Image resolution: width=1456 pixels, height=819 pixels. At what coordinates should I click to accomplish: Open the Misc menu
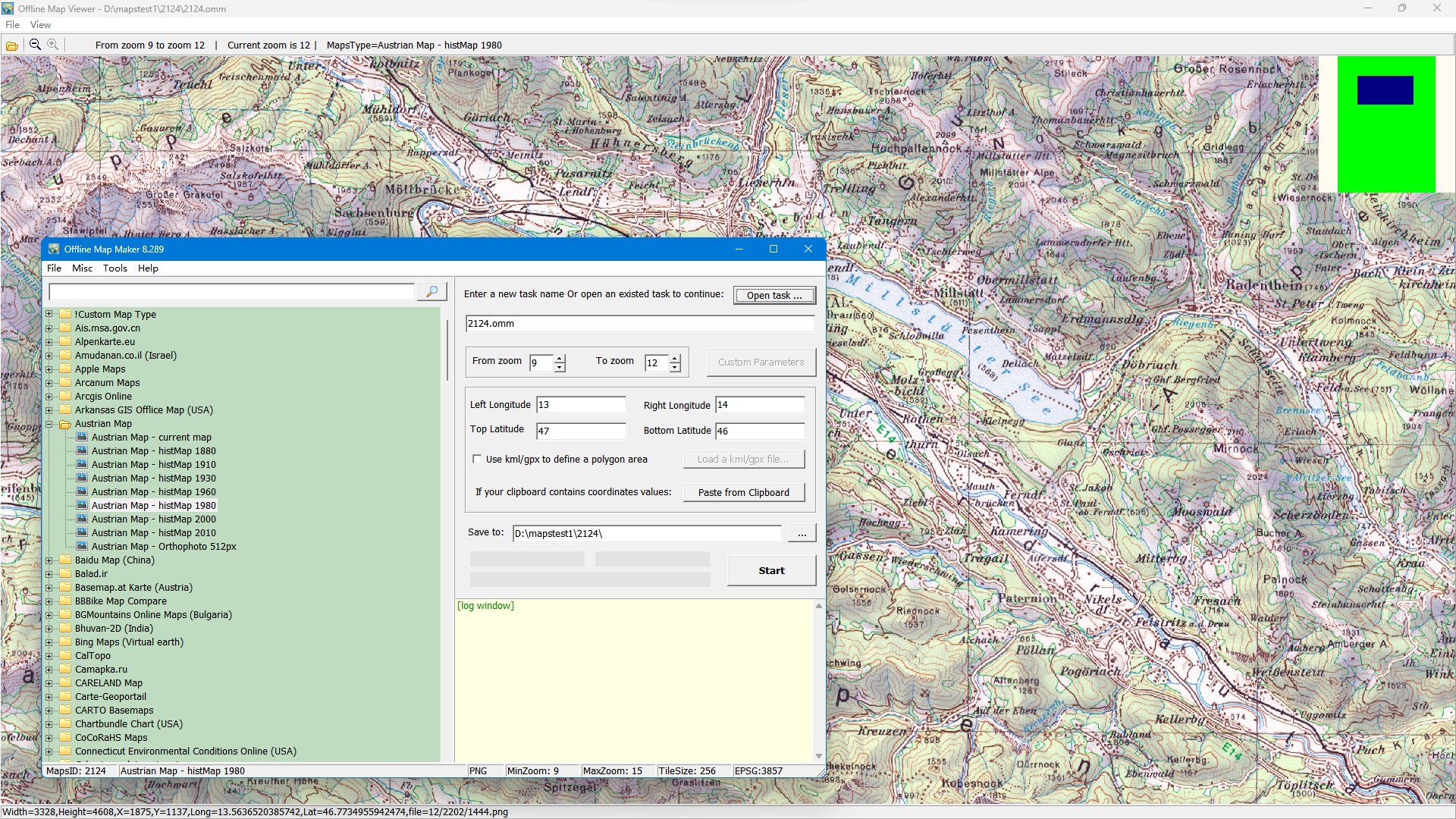click(82, 268)
